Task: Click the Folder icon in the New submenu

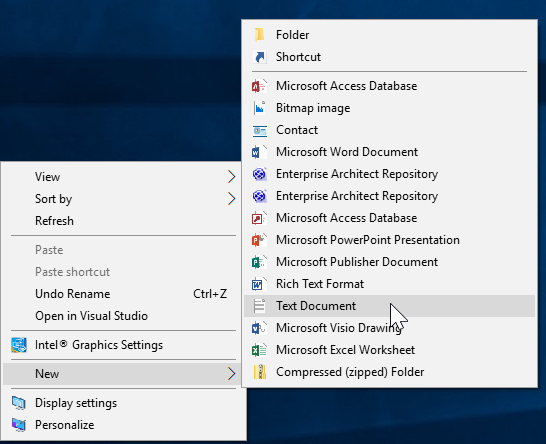Action: (x=259, y=35)
